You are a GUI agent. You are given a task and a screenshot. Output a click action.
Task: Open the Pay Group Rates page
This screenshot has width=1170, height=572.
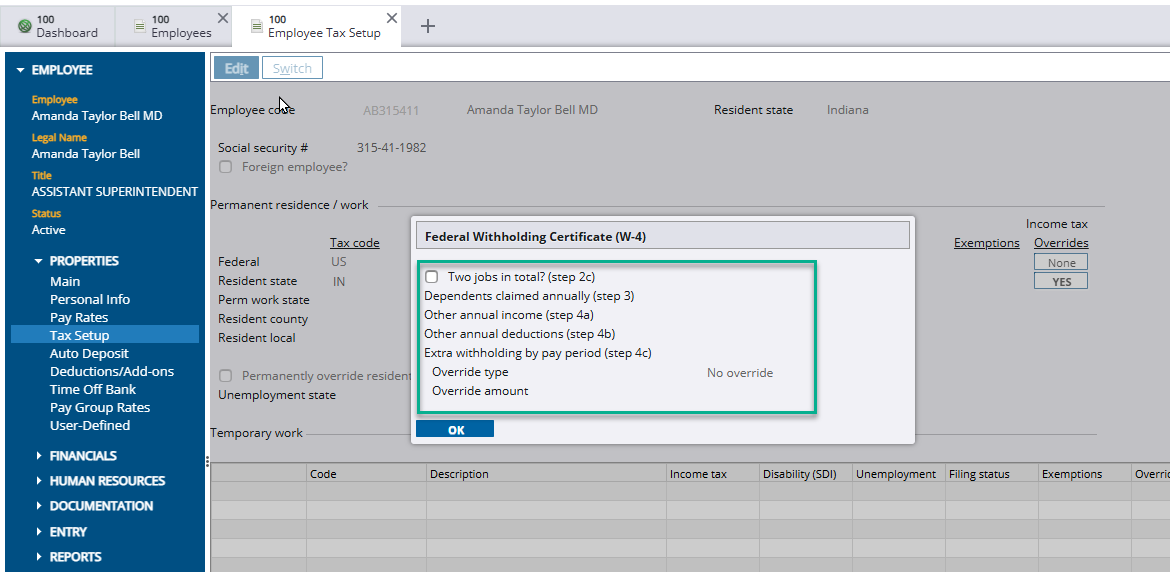[x=100, y=407]
